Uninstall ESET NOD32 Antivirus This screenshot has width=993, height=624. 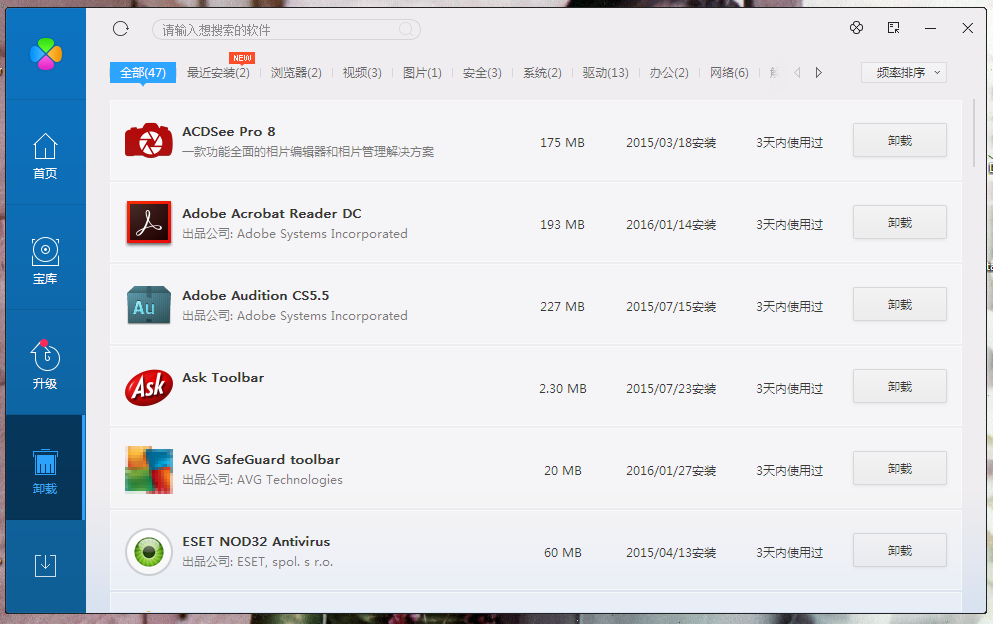900,551
